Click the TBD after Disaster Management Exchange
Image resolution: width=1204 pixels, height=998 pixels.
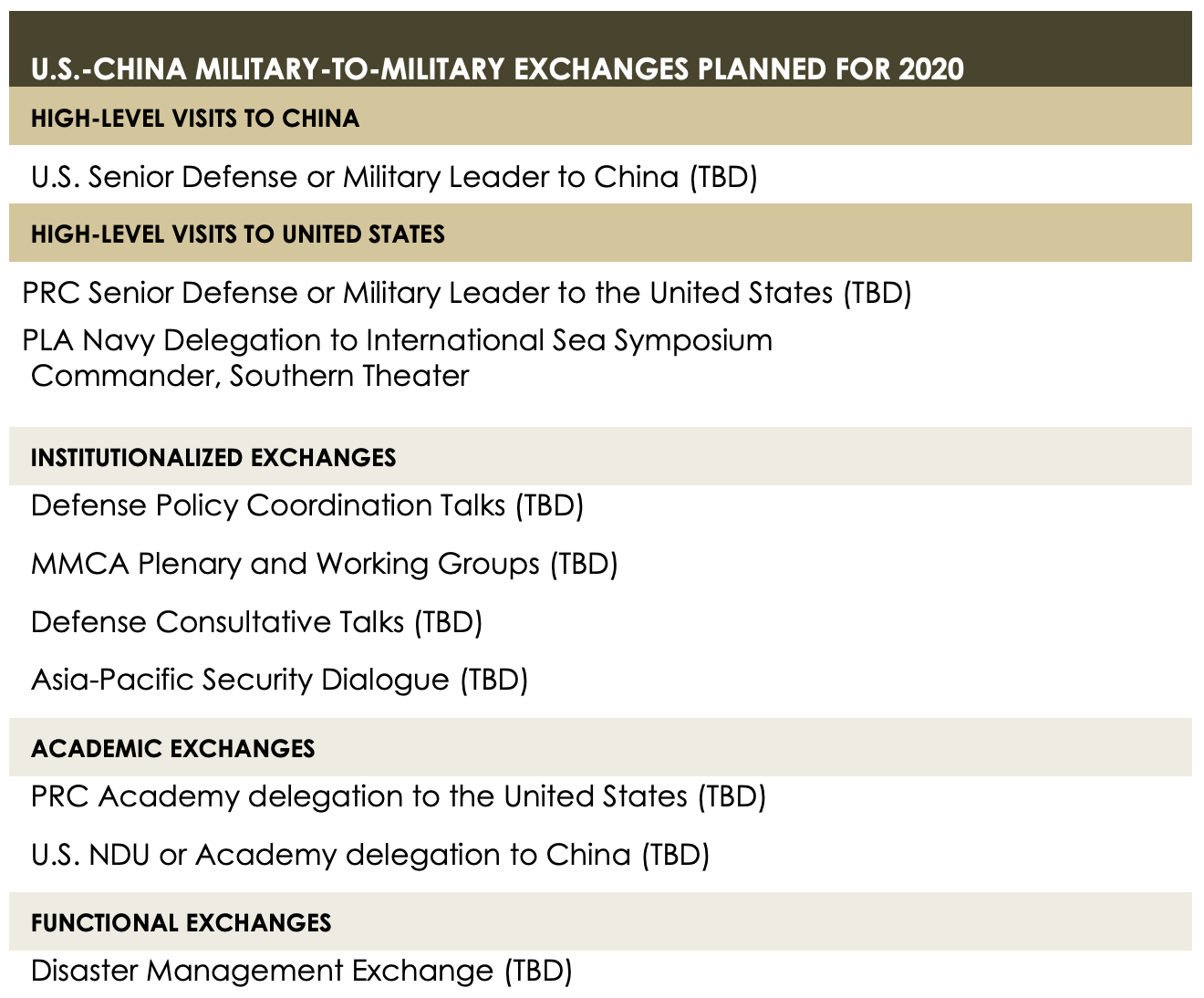click(538, 971)
